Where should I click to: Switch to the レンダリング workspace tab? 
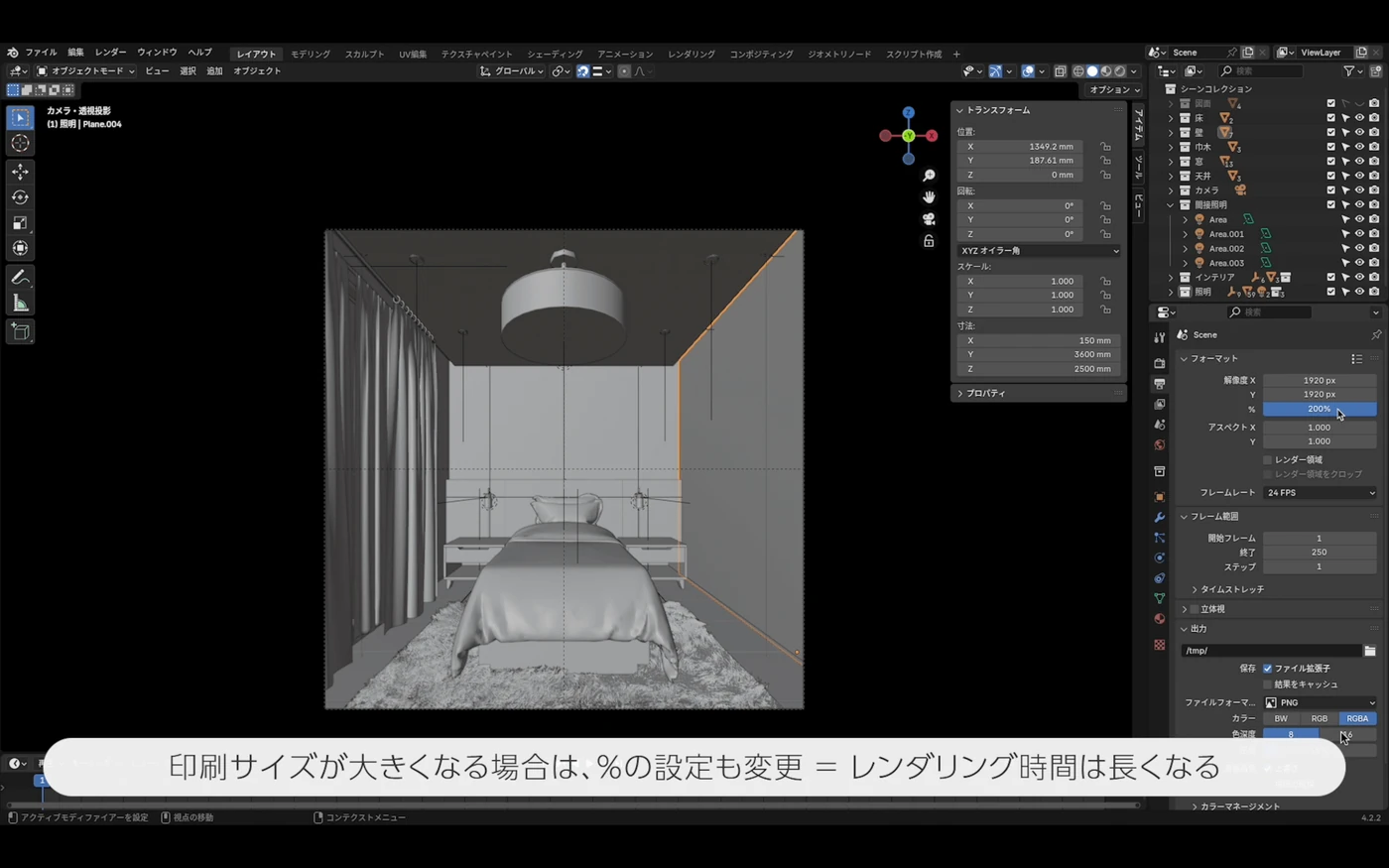tap(692, 54)
